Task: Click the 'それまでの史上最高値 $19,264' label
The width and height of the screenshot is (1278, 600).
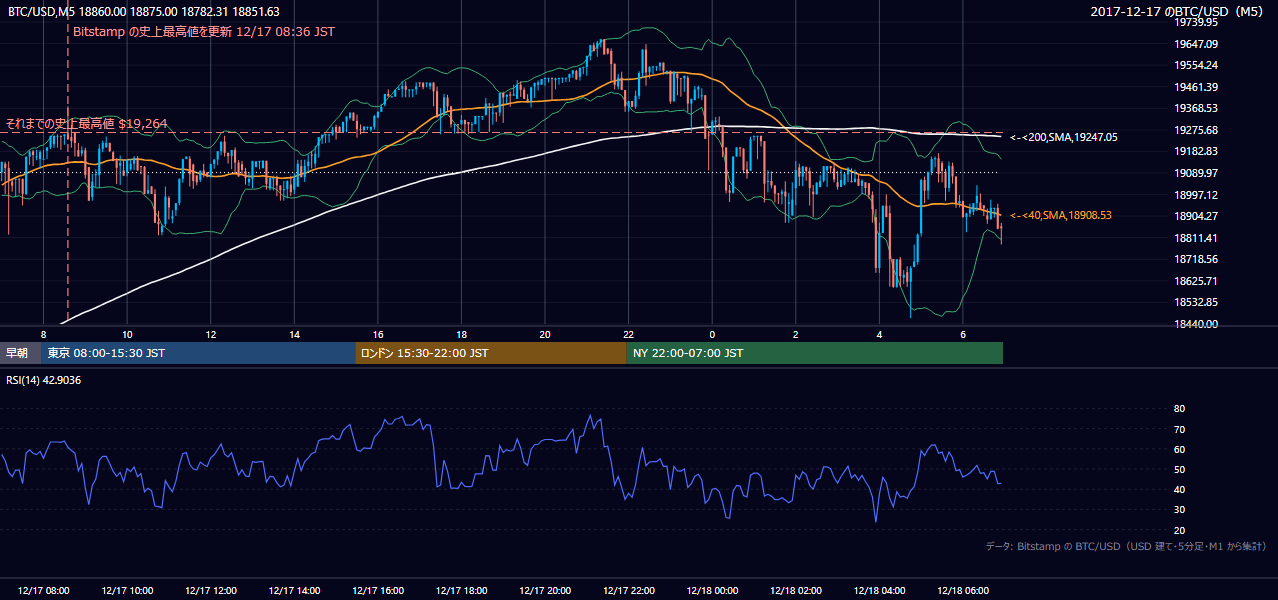Action: (x=87, y=124)
